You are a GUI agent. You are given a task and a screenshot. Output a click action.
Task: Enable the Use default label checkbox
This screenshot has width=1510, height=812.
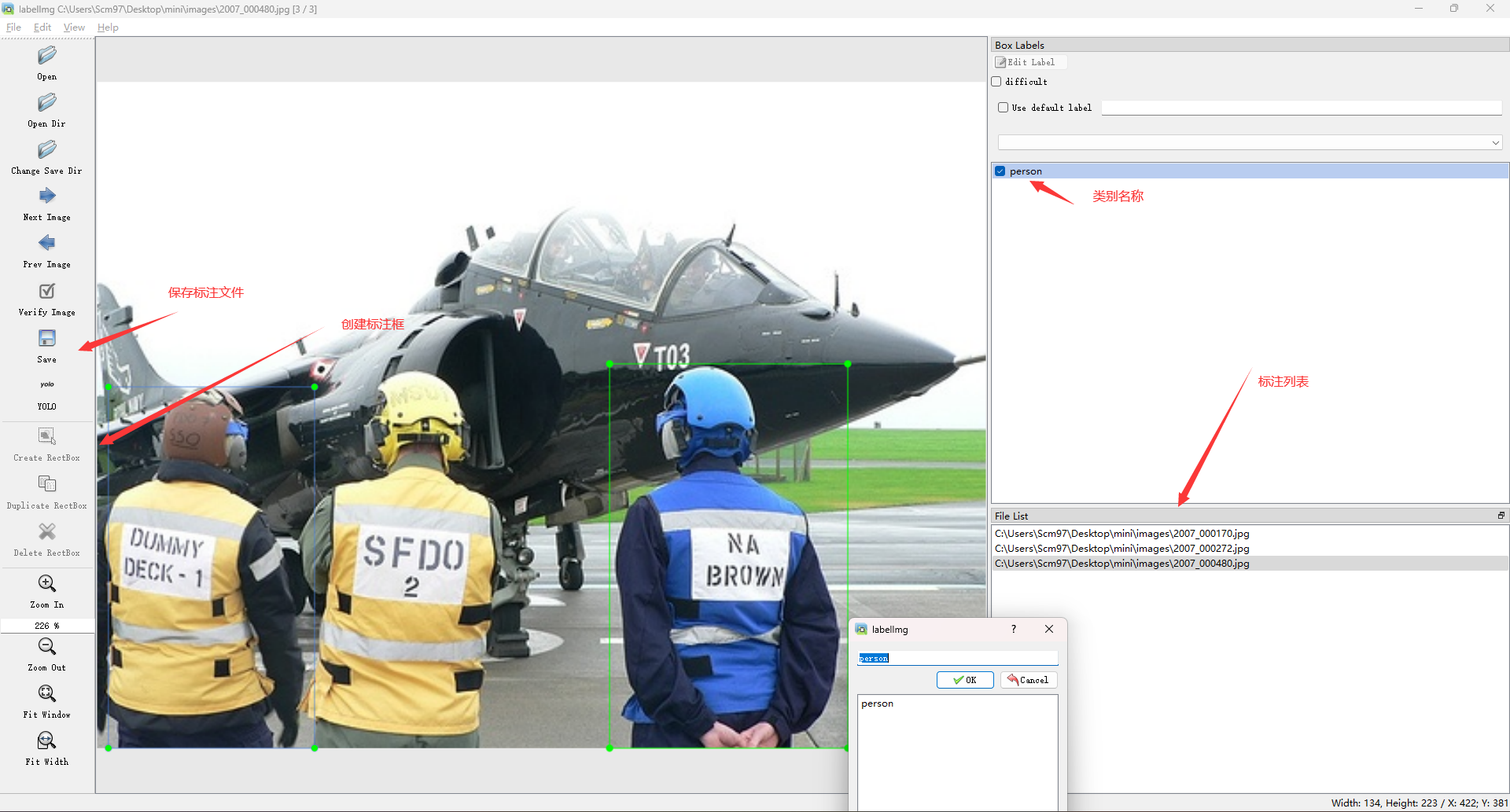1003,108
